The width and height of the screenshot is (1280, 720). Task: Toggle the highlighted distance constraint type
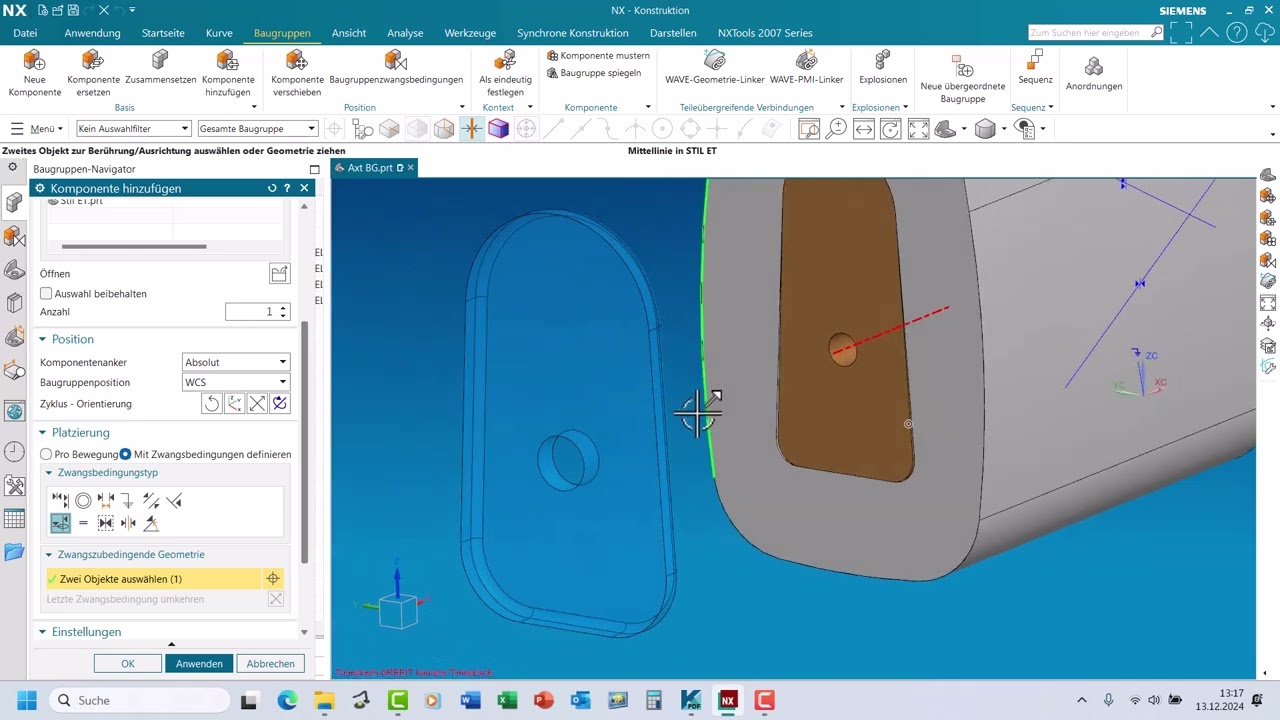pyautogui.click(x=60, y=523)
